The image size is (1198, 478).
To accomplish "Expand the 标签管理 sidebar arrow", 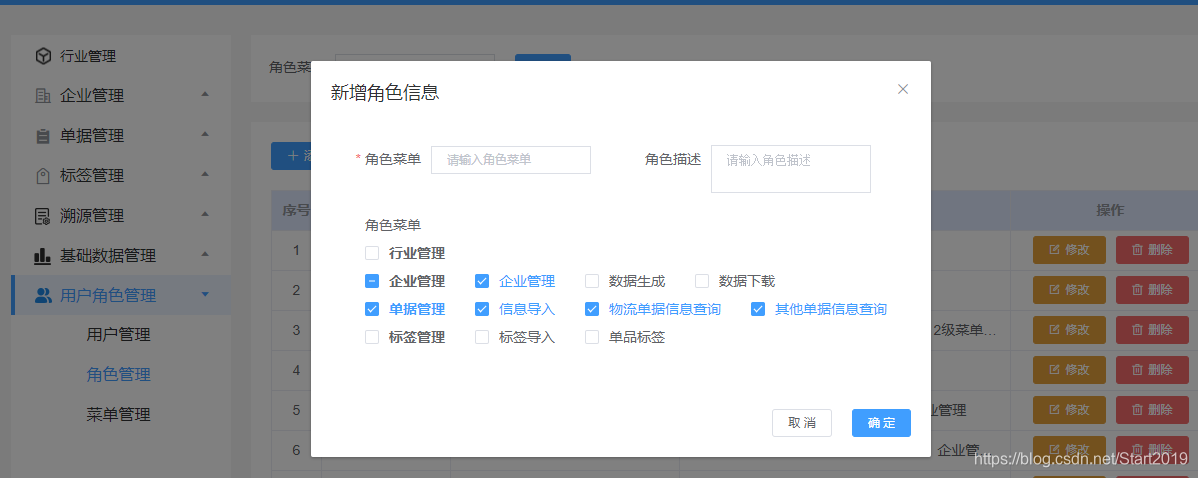I will (204, 174).
